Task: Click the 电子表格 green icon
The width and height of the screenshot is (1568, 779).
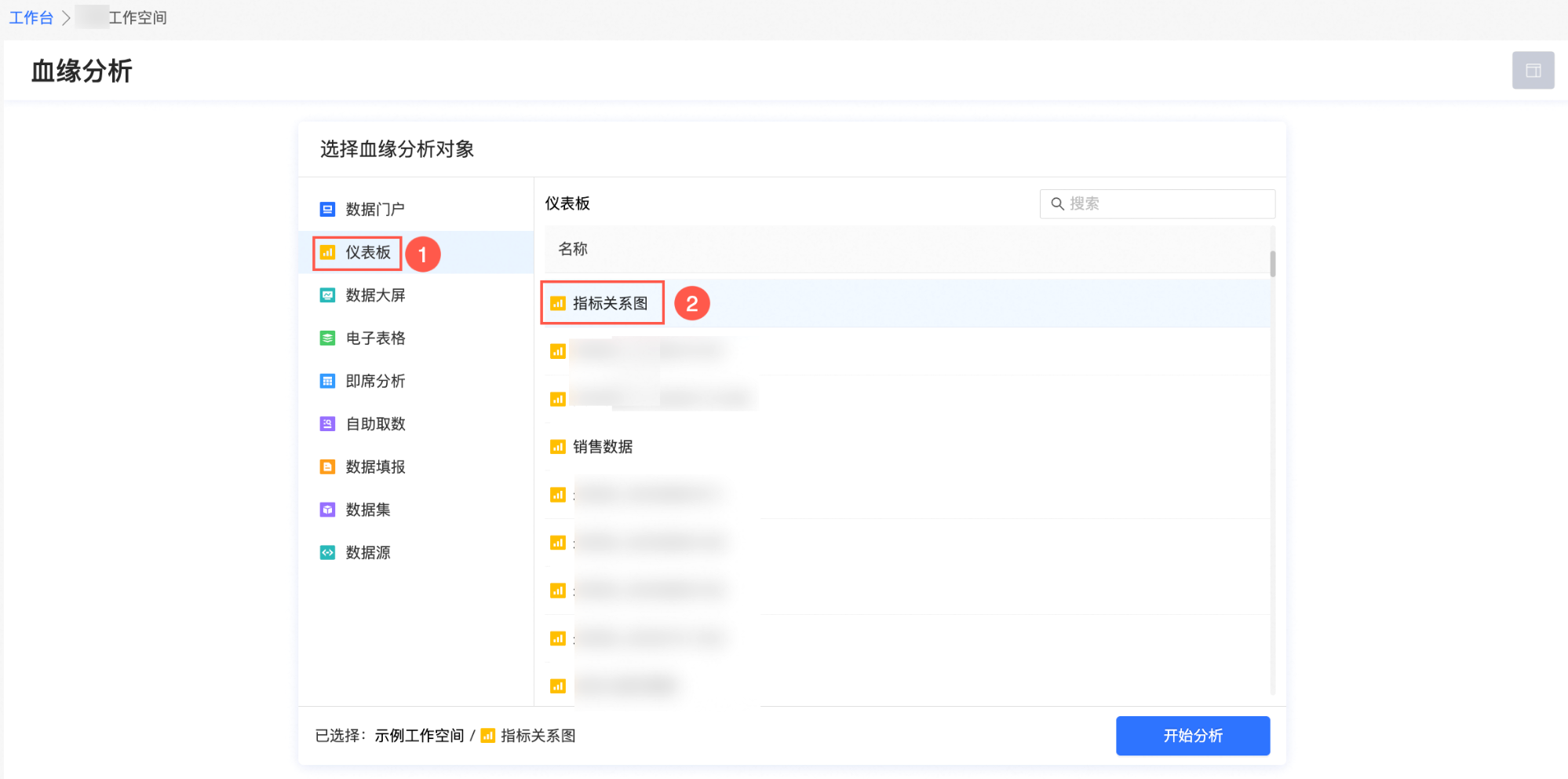Action: [x=327, y=338]
